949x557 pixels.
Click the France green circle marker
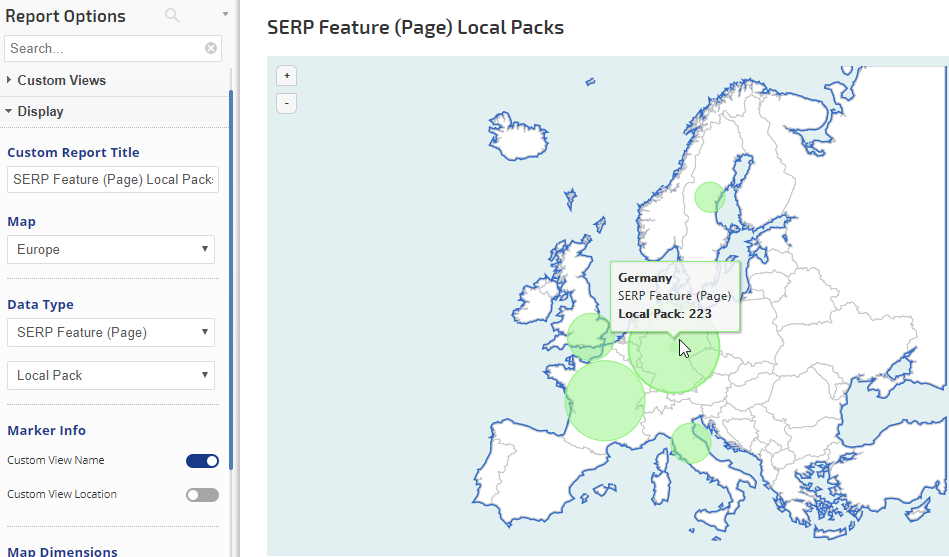click(x=605, y=401)
